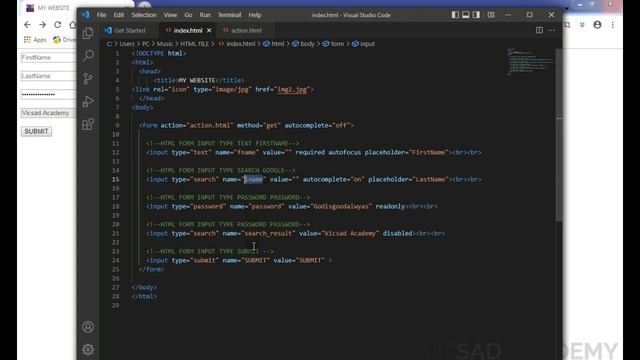
Task: Open the Edit menu
Action: (x=119, y=15)
